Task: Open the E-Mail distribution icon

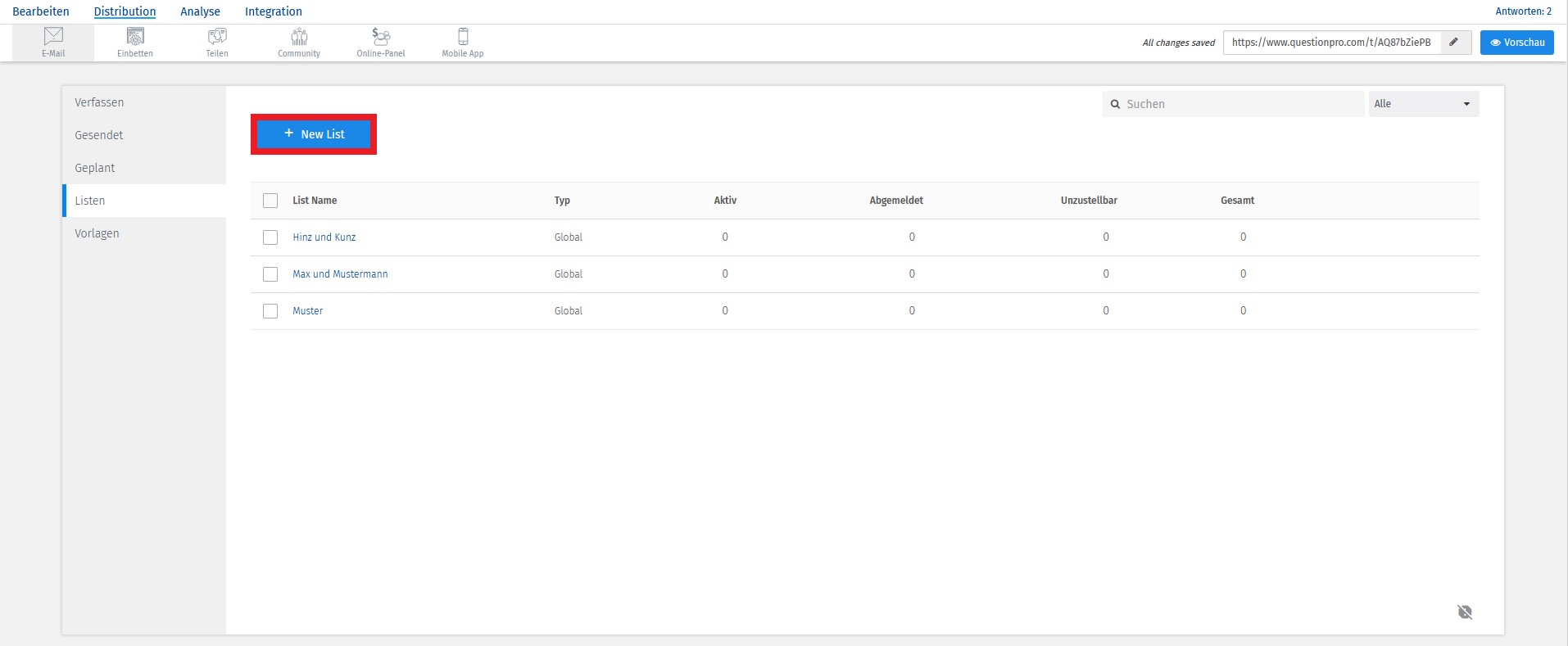Action: pos(53,43)
